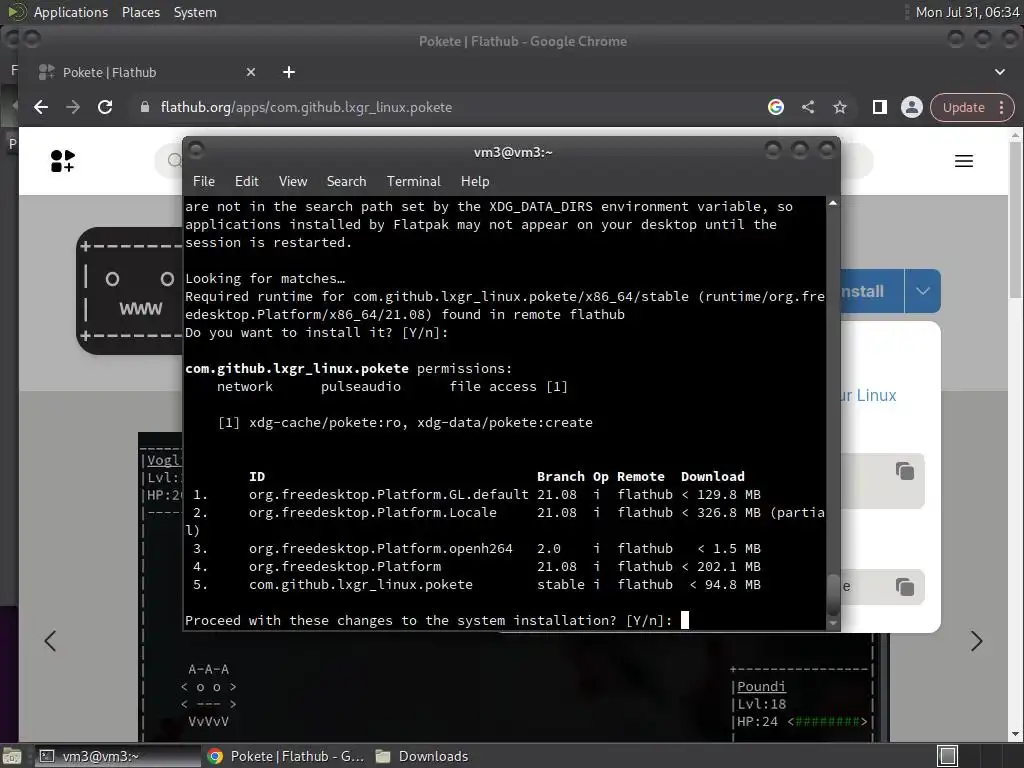Click the Flathub page scrollbar
Screen dimensions: 1024x768
[x=1014, y=222]
